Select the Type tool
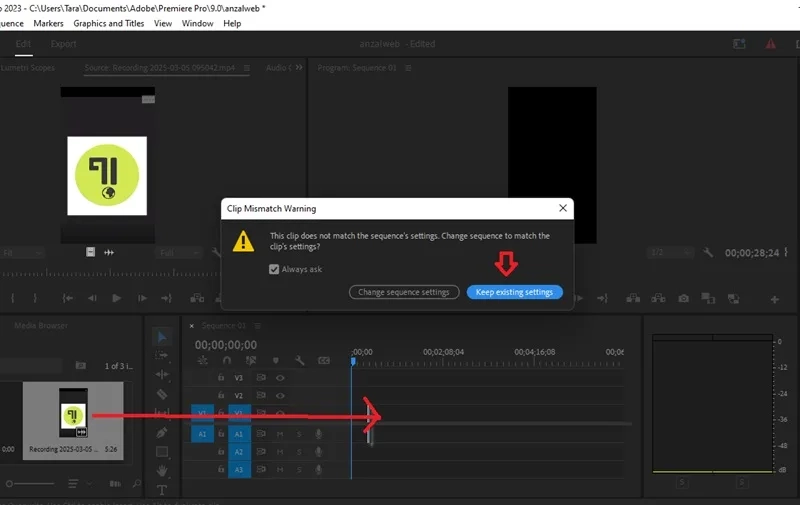The height and width of the screenshot is (505, 800). point(162,490)
